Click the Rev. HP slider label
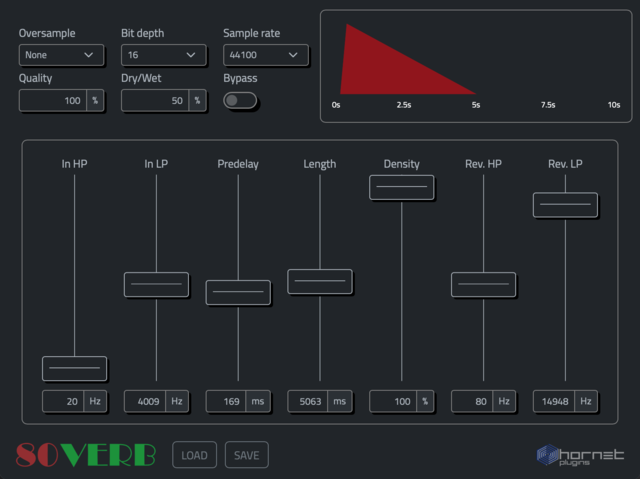 [x=483, y=164]
